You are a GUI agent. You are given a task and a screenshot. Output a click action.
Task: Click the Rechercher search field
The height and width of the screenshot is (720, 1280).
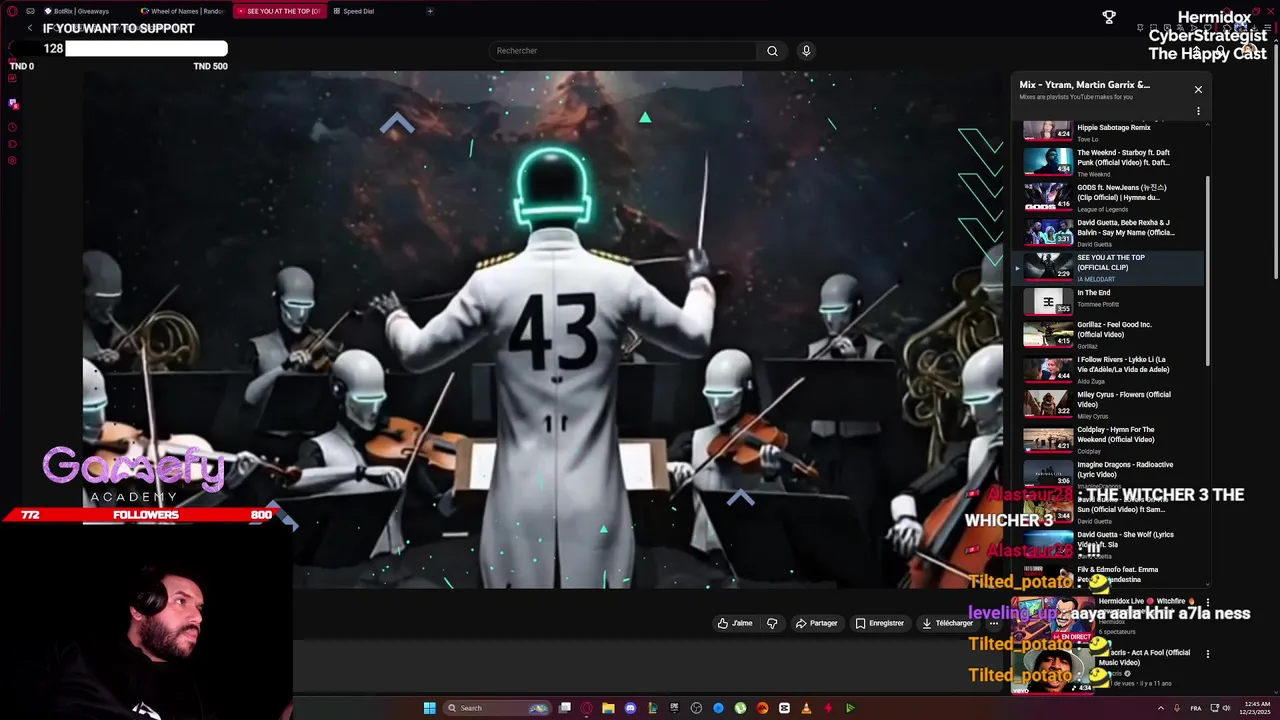pos(623,51)
